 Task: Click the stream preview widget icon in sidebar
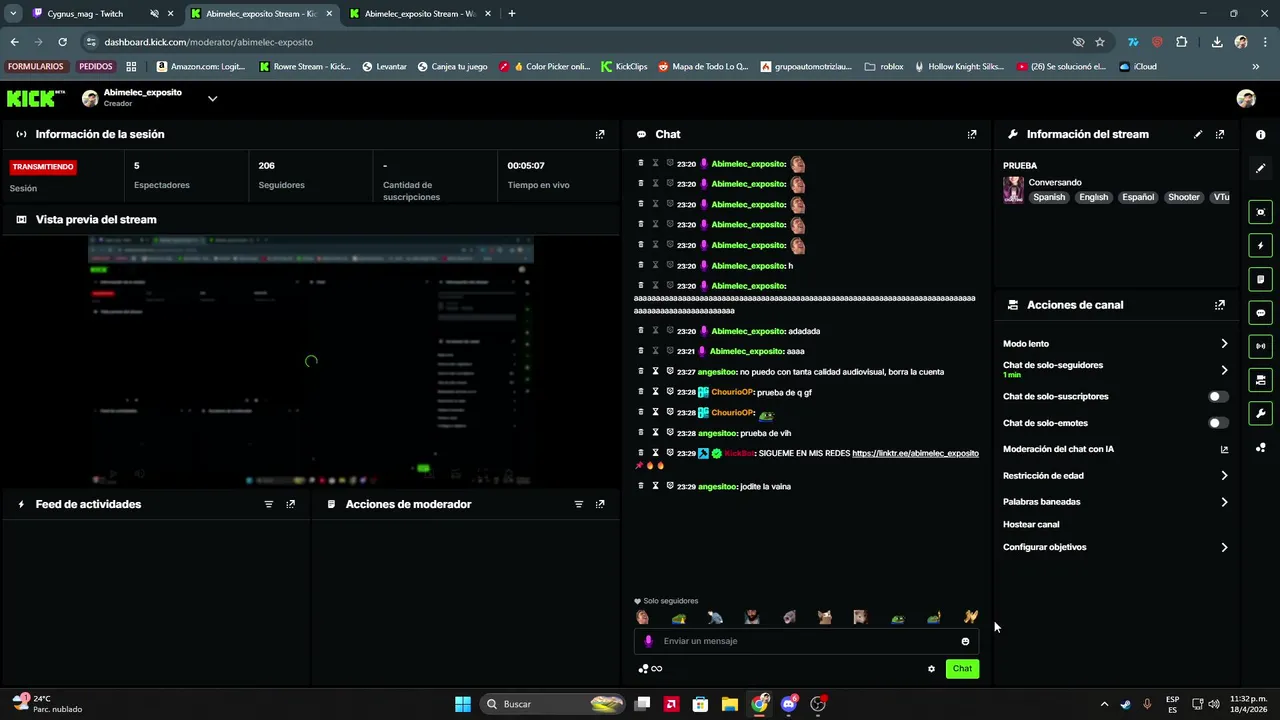tap(1261, 212)
